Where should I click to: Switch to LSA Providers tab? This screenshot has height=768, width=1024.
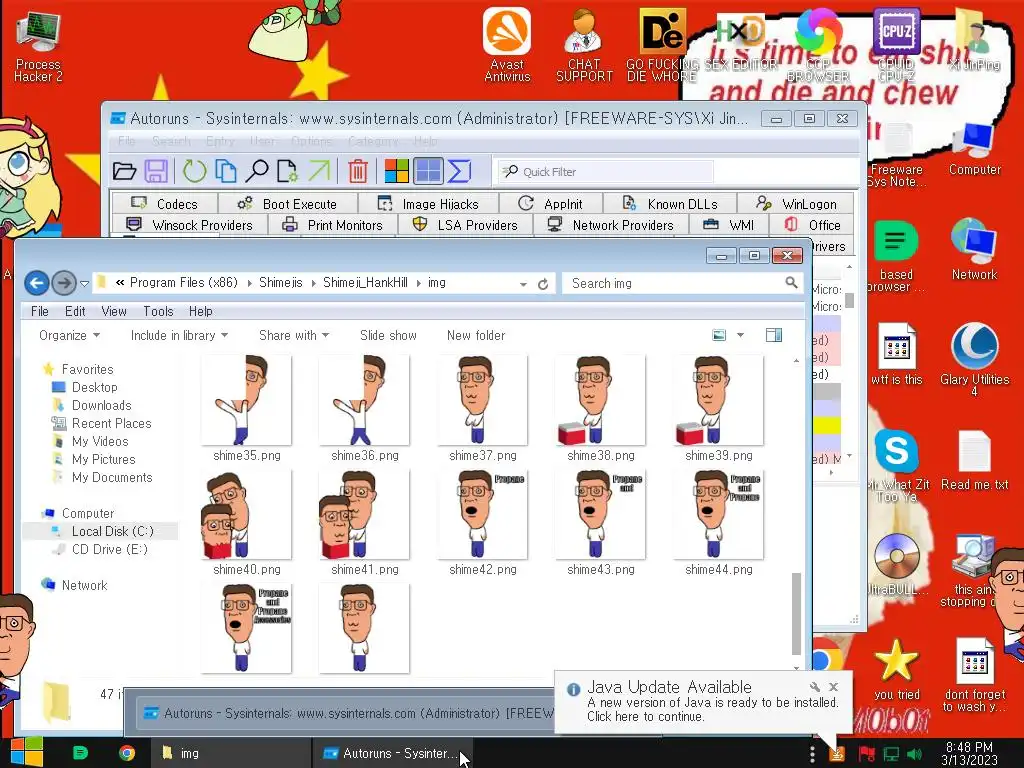pos(465,225)
